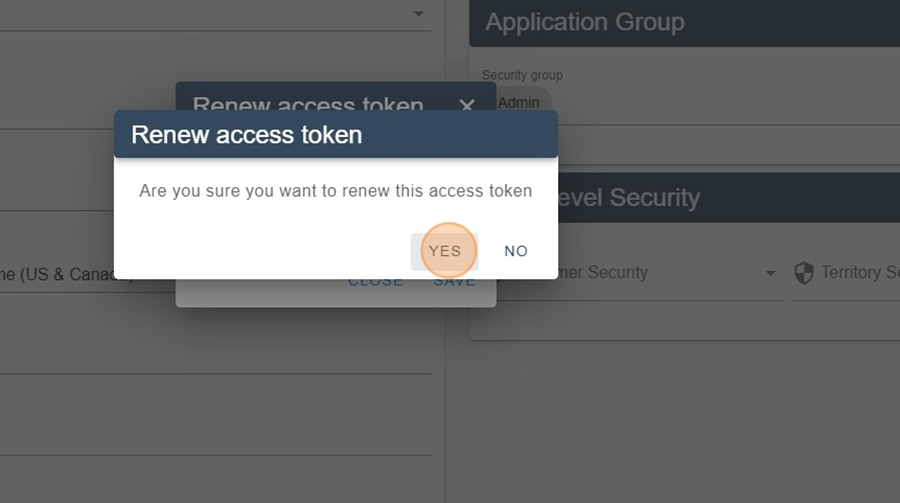The image size is (900, 503).
Task: Click the partially hidden SAVE button
Action: click(454, 283)
